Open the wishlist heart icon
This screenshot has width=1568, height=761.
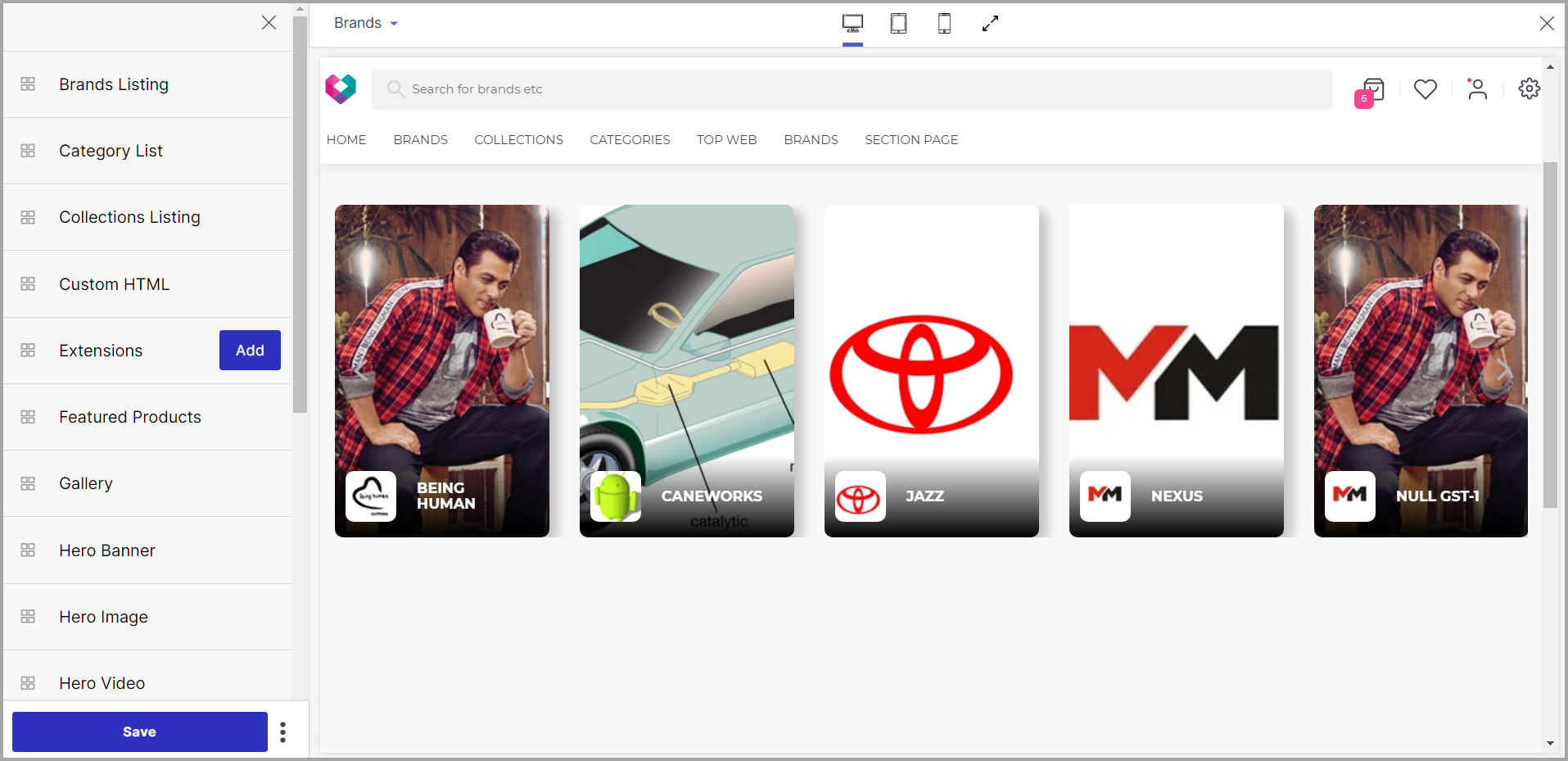click(x=1426, y=88)
